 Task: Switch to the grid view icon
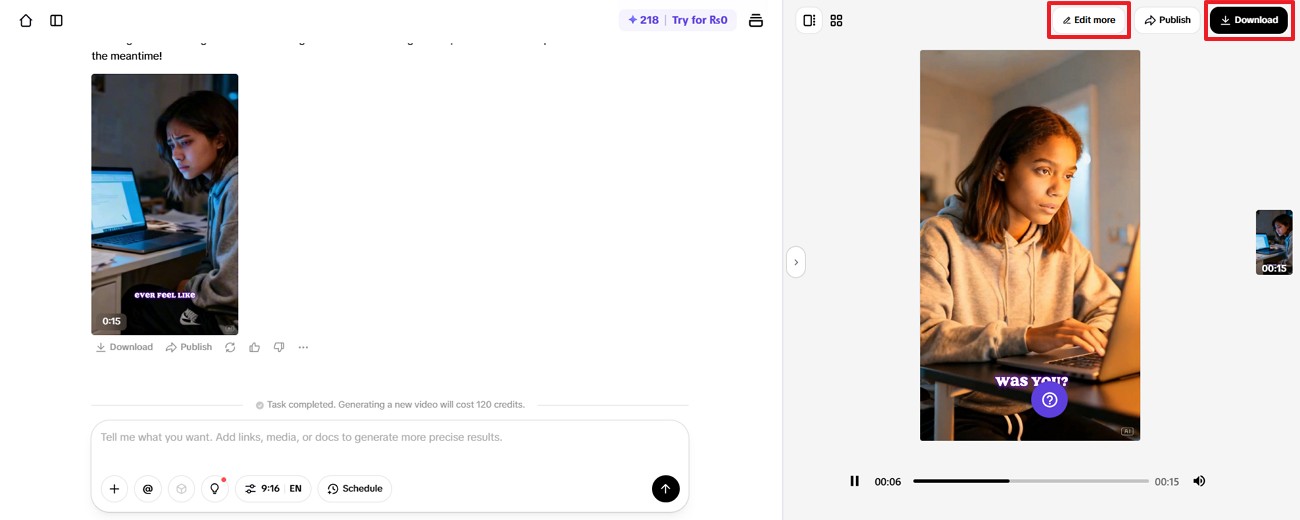837,20
